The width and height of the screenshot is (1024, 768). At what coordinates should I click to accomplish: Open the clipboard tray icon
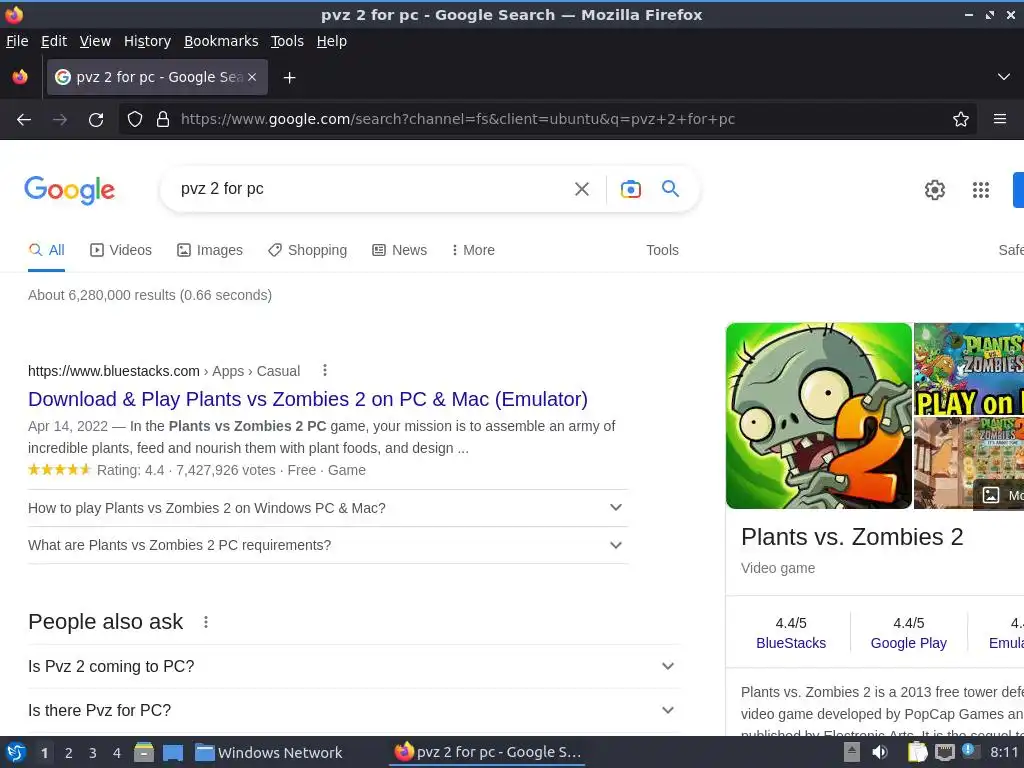(x=917, y=752)
